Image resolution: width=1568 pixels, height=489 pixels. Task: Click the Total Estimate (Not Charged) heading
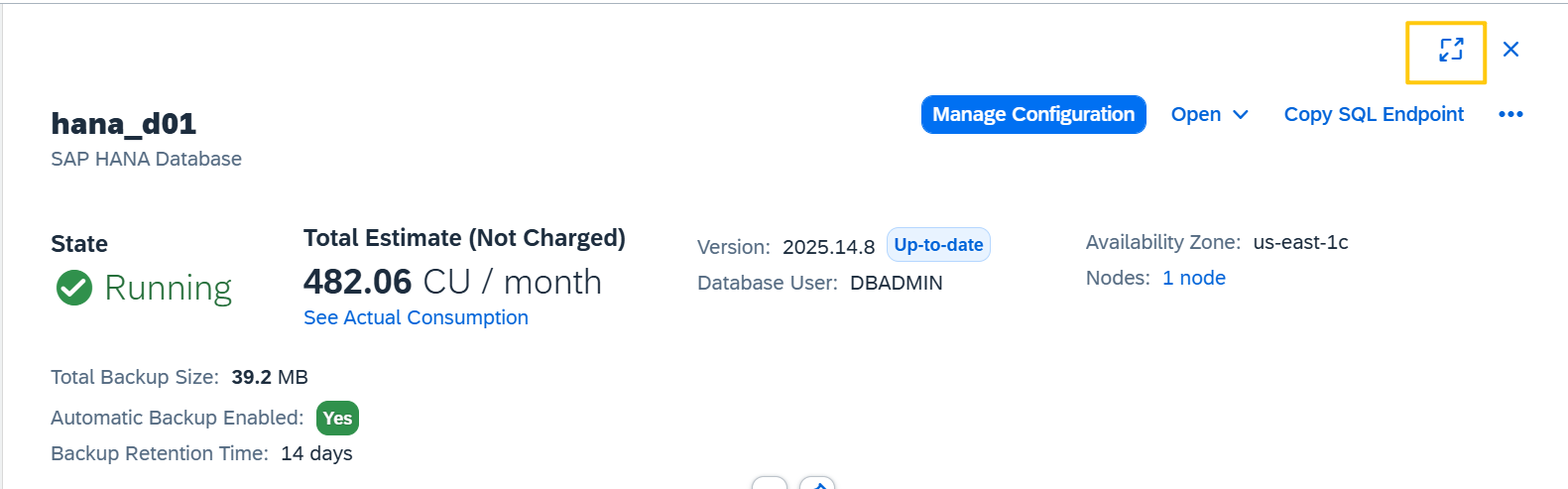[464, 238]
